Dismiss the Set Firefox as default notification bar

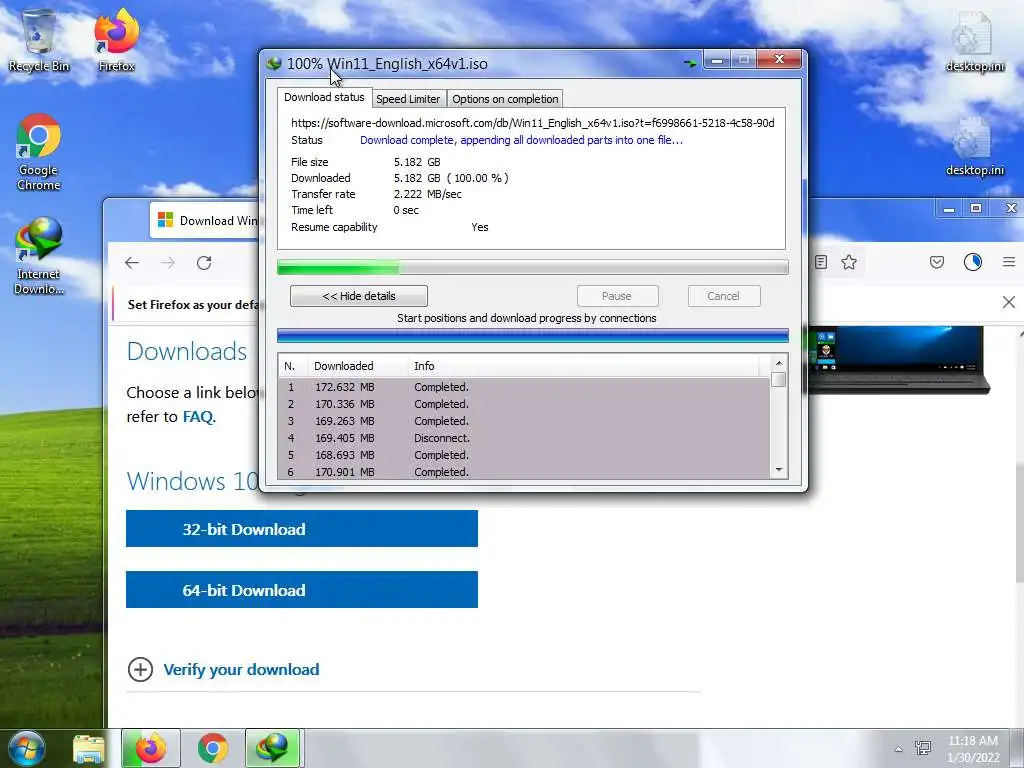click(1009, 302)
